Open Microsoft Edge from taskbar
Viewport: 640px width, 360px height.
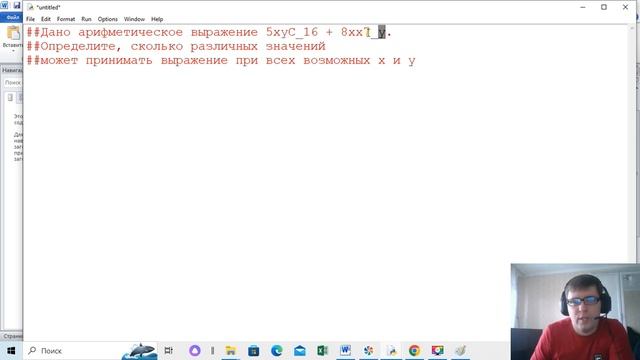tap(277, 351)
